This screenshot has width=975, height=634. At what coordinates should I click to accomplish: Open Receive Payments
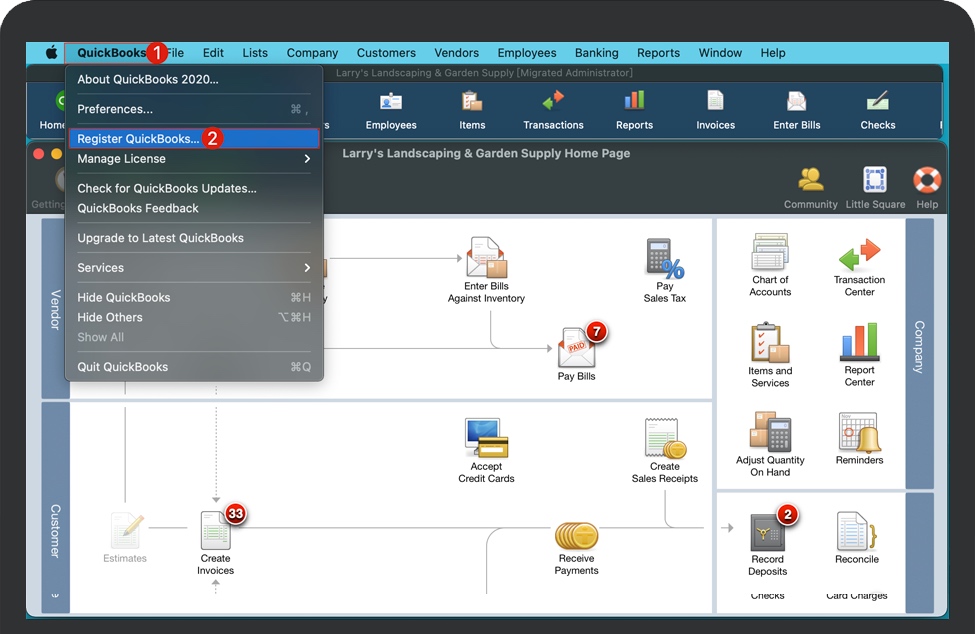click(576, 545)
